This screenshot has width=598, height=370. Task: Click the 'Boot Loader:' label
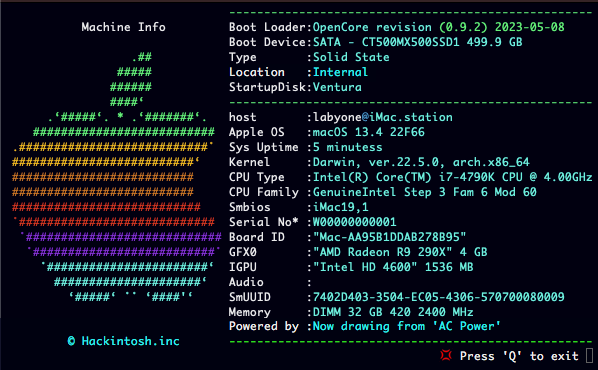(x=271, y=27)
